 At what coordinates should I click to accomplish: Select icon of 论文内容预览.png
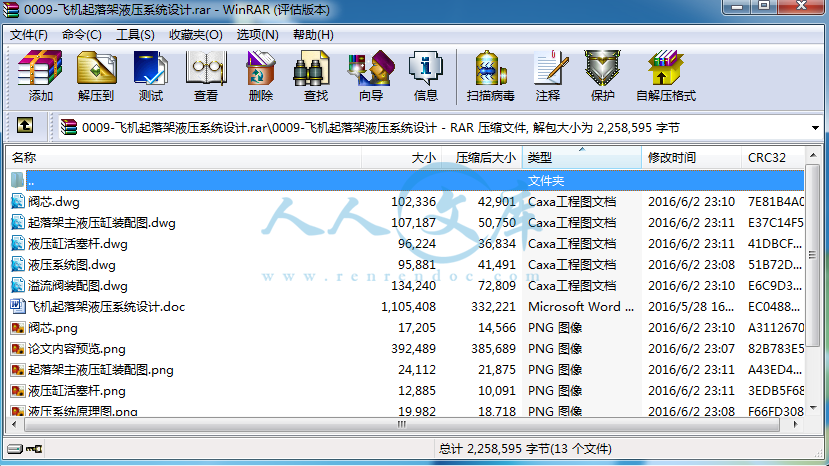click(18, 349)
